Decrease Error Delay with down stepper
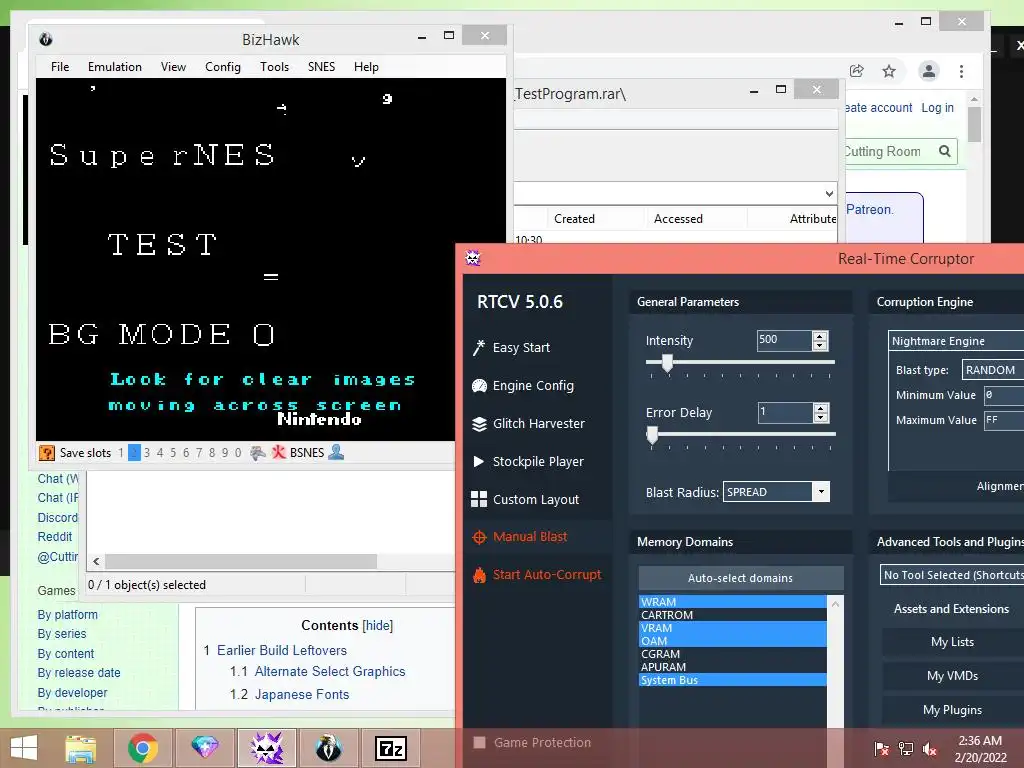Image resolution: width=1024 pixels, height=768 pixels. [821, 417]
